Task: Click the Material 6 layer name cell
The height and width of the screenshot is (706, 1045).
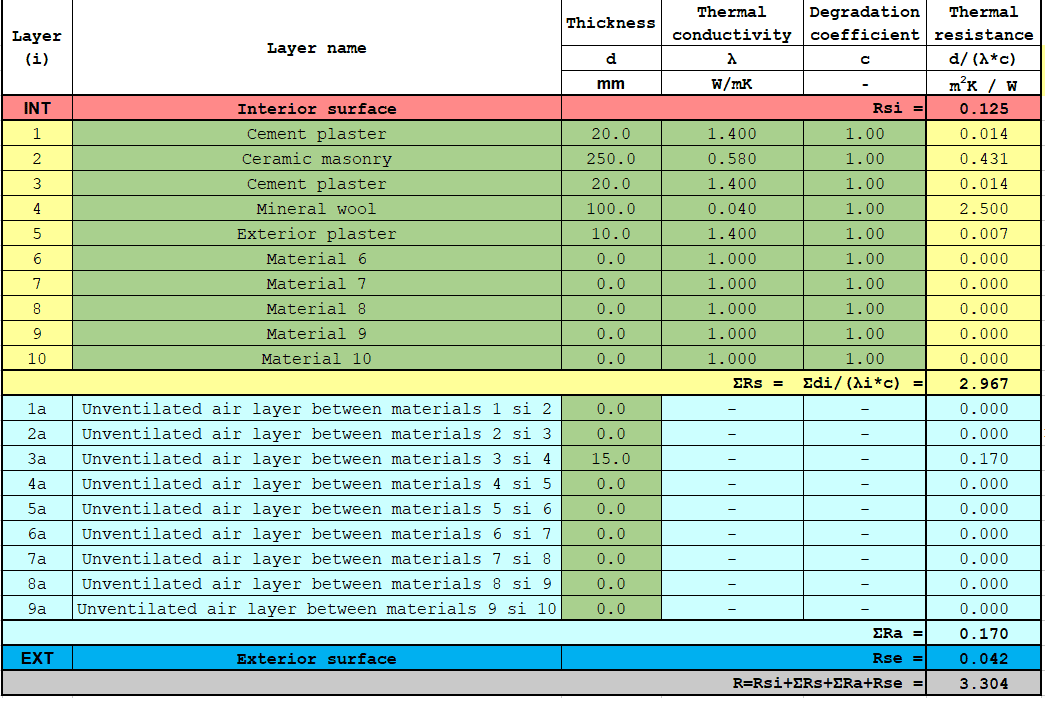Action: (x=316, y=259)
